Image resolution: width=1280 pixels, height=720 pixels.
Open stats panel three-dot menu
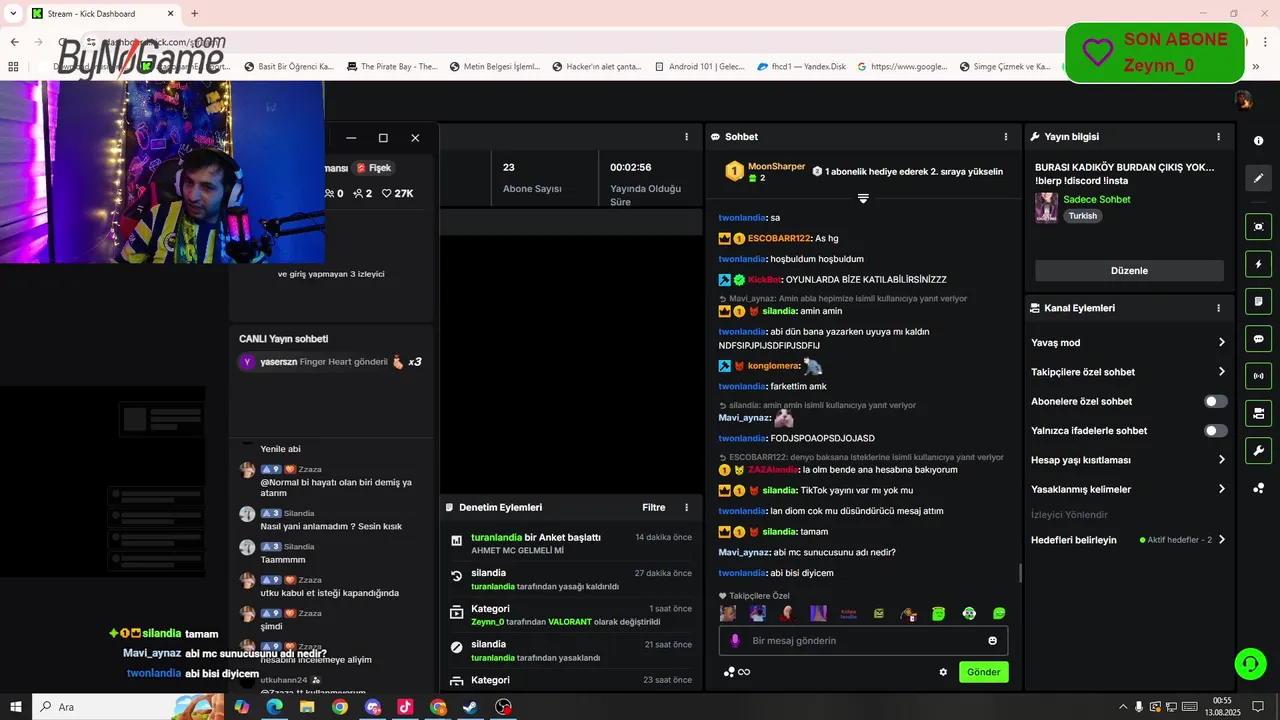(686, 137)
